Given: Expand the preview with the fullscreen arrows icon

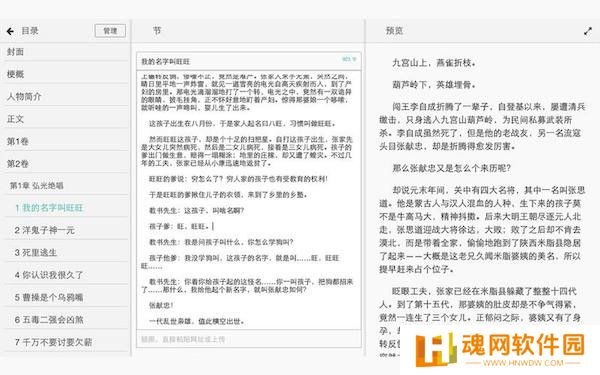Looking at the screenshot, I should (588, 31).
